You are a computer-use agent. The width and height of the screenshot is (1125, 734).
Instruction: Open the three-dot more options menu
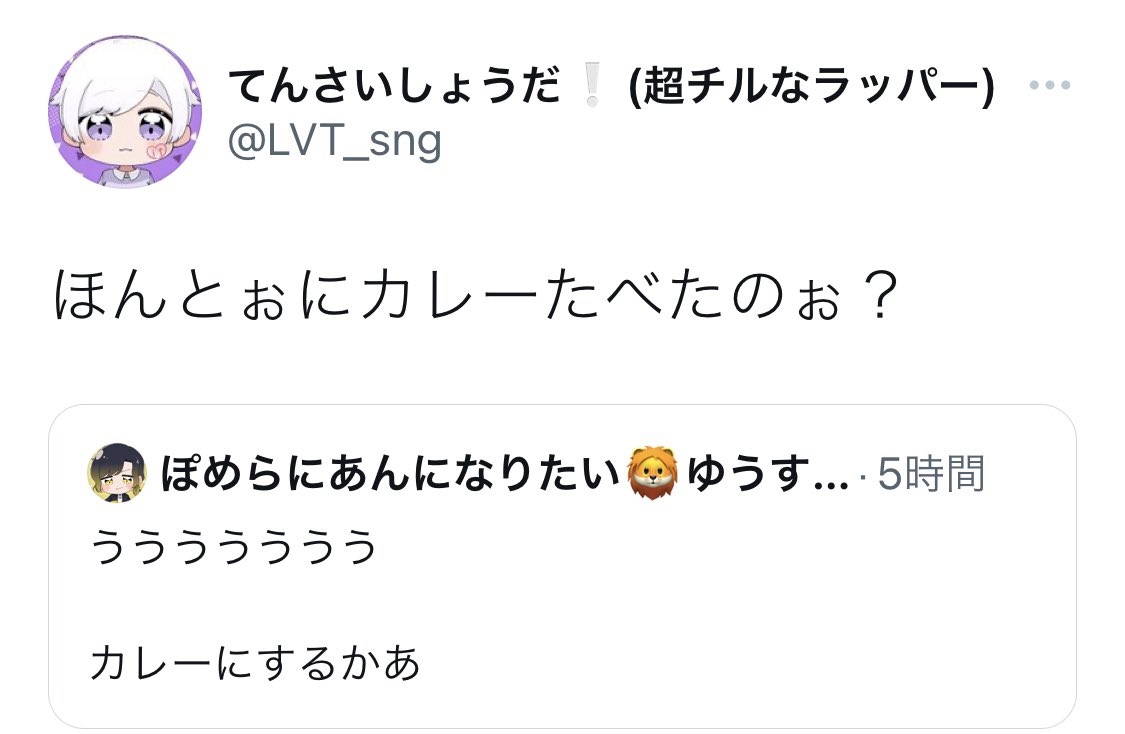tap(1049, 85)
